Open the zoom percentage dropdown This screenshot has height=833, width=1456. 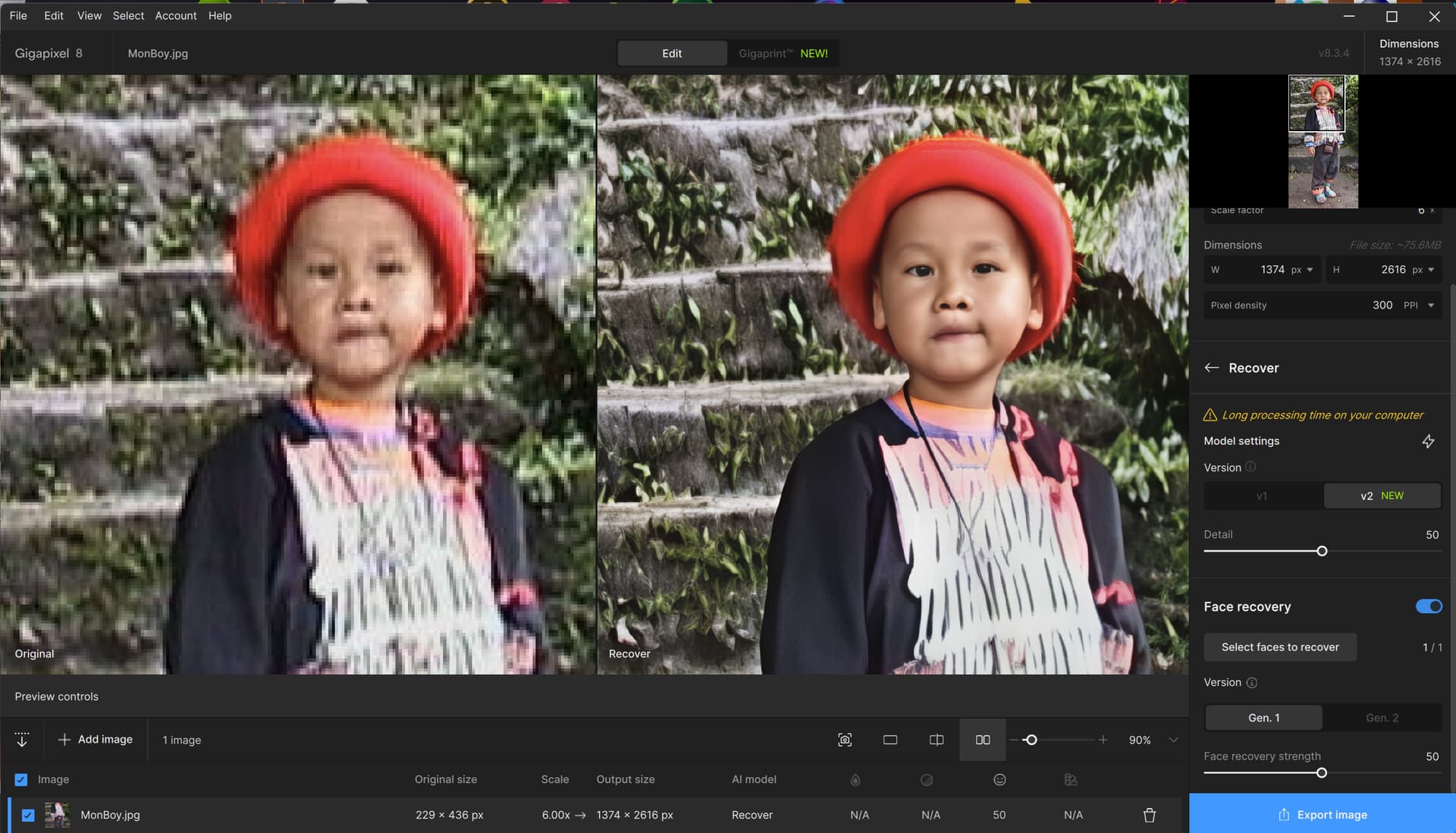pos(1173,740)
